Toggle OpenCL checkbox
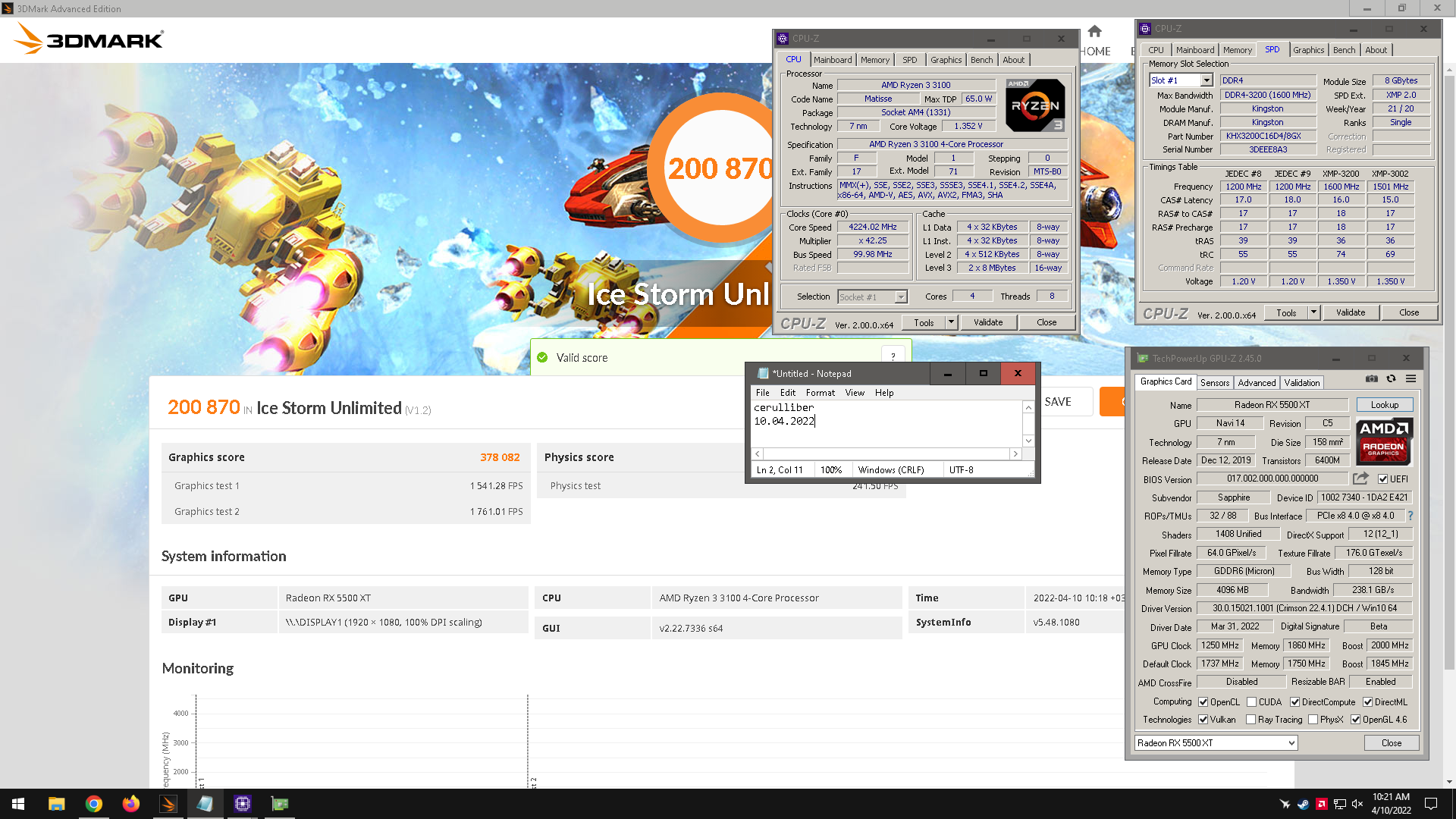Image resolution: width=1456 pixels, height=819 pixels. click(1203, 702)
